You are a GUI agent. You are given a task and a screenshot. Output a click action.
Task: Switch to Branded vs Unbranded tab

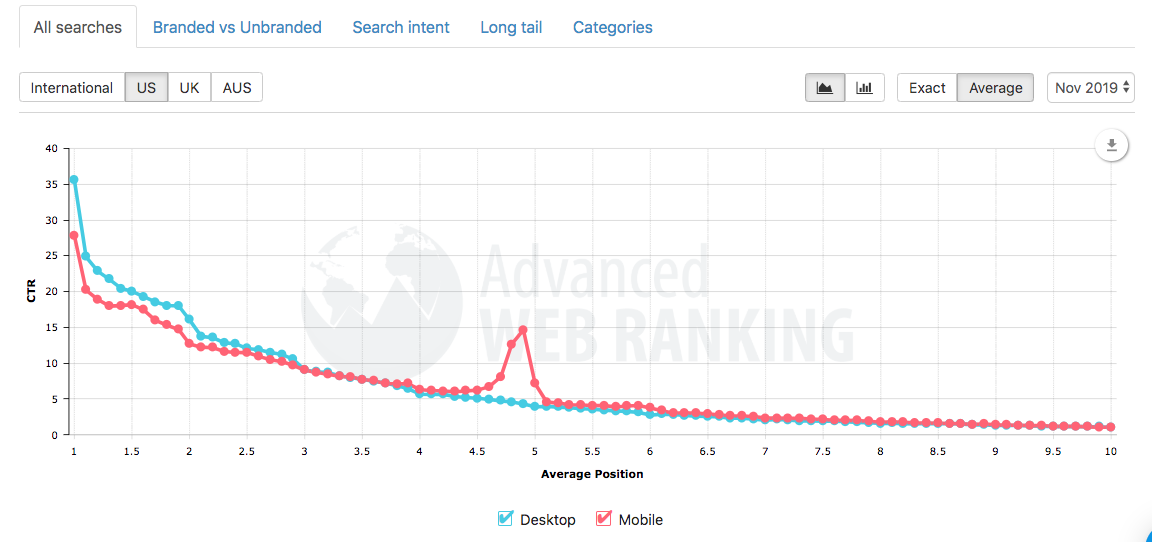[x=237, y=27]
